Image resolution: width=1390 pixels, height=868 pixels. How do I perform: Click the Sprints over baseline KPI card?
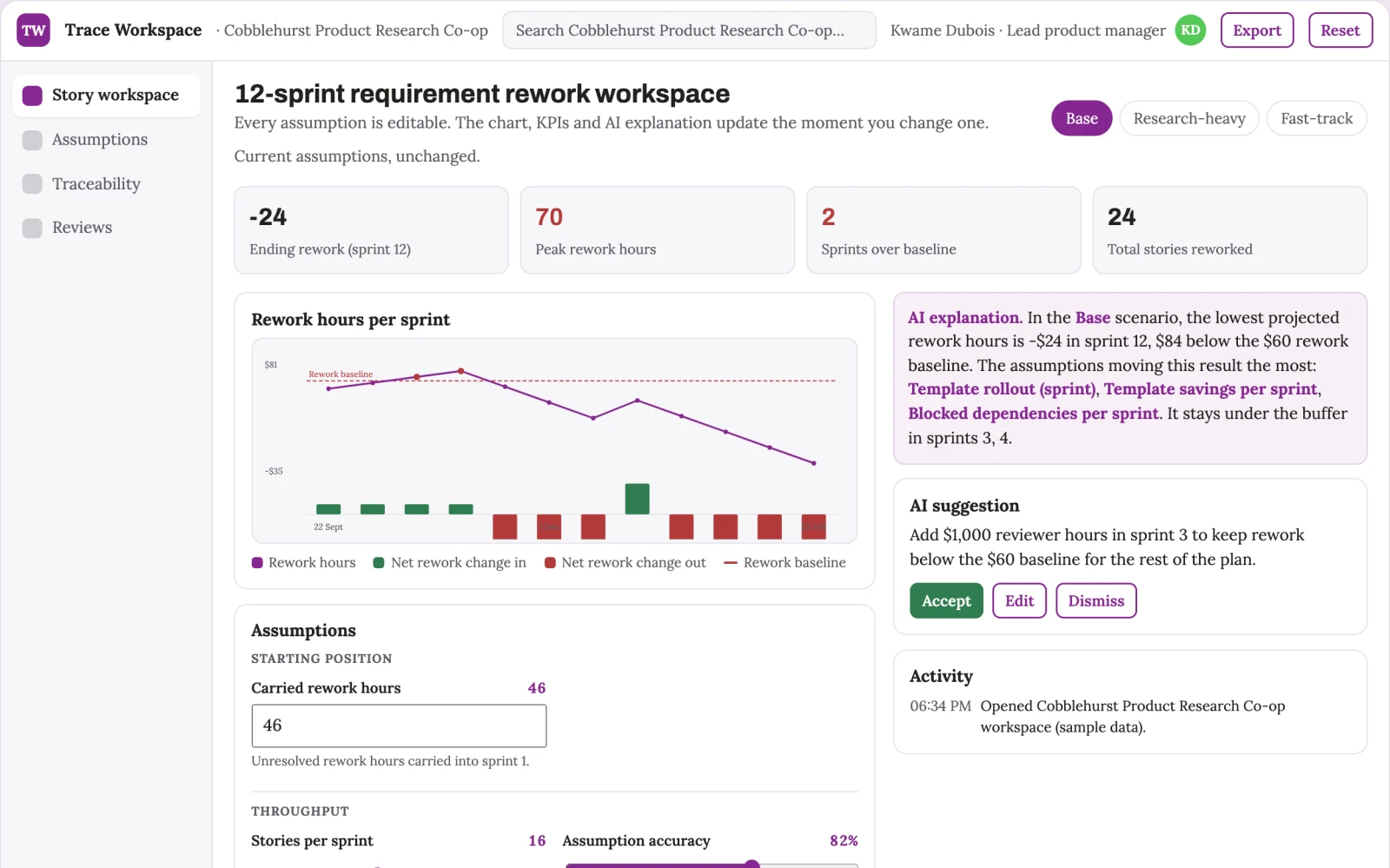click(943, 230)
